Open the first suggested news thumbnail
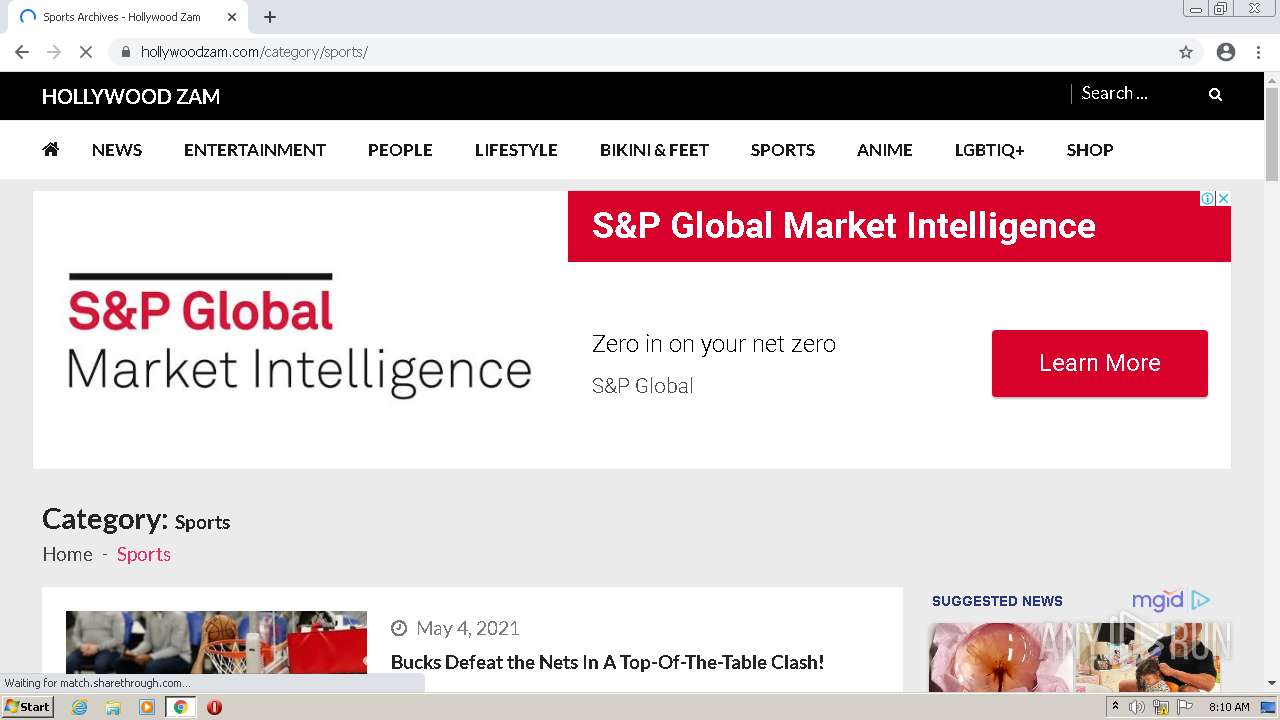Image resolution: width=1280 pixels, height=720 pixels. (x=1000, y=657)
